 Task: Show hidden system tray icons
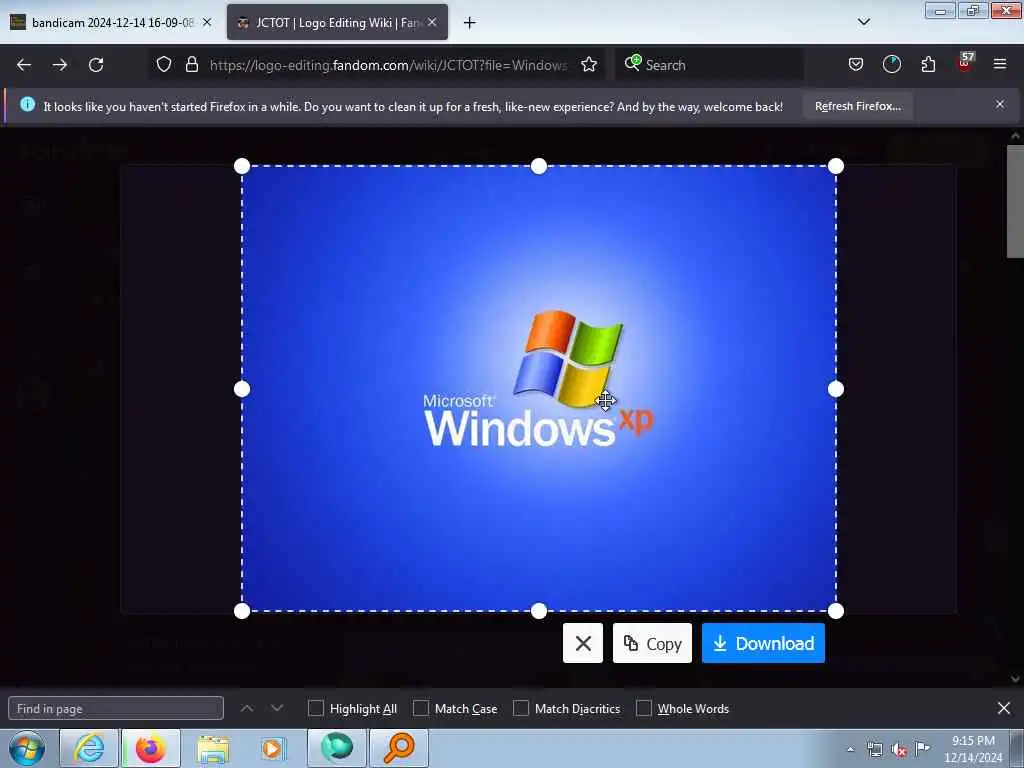point(850,749)
